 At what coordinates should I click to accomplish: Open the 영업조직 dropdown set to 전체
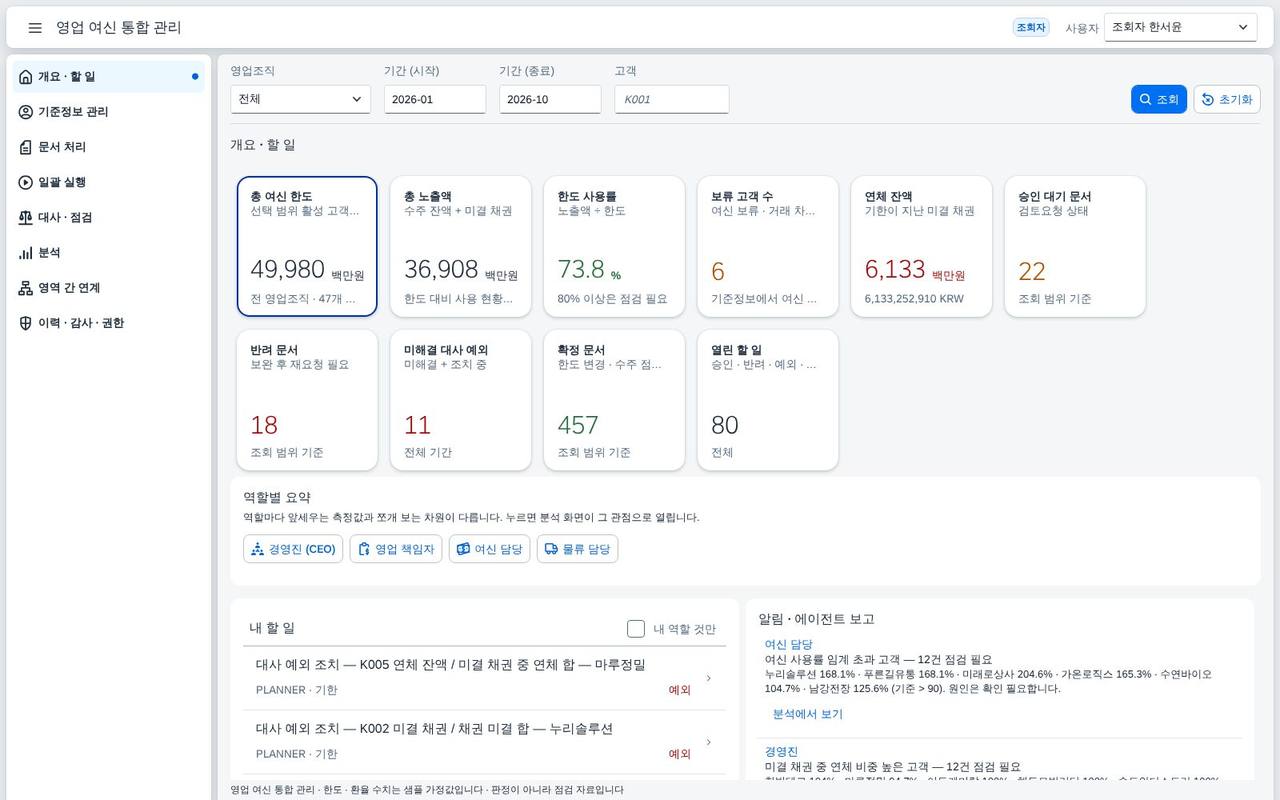click(x=300, y=99)
